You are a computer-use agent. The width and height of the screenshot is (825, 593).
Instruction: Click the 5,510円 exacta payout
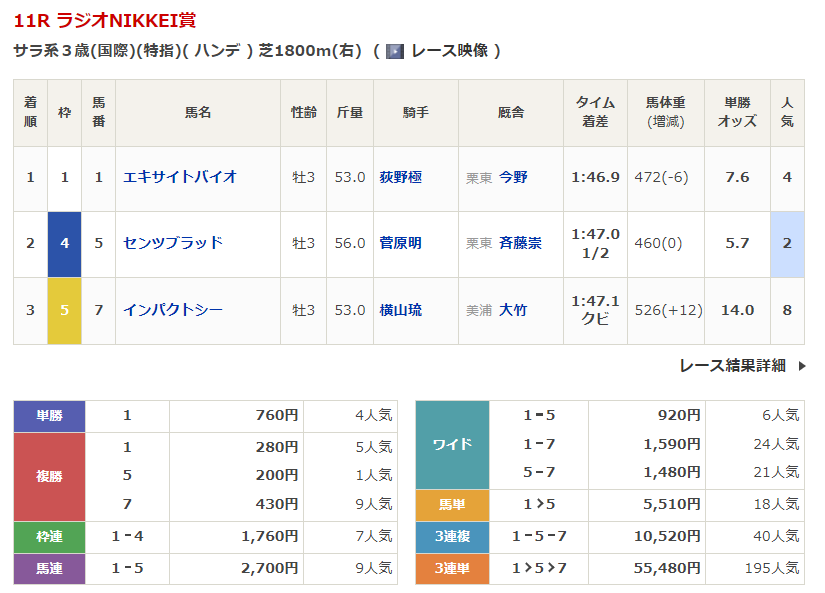pos(672,504)
